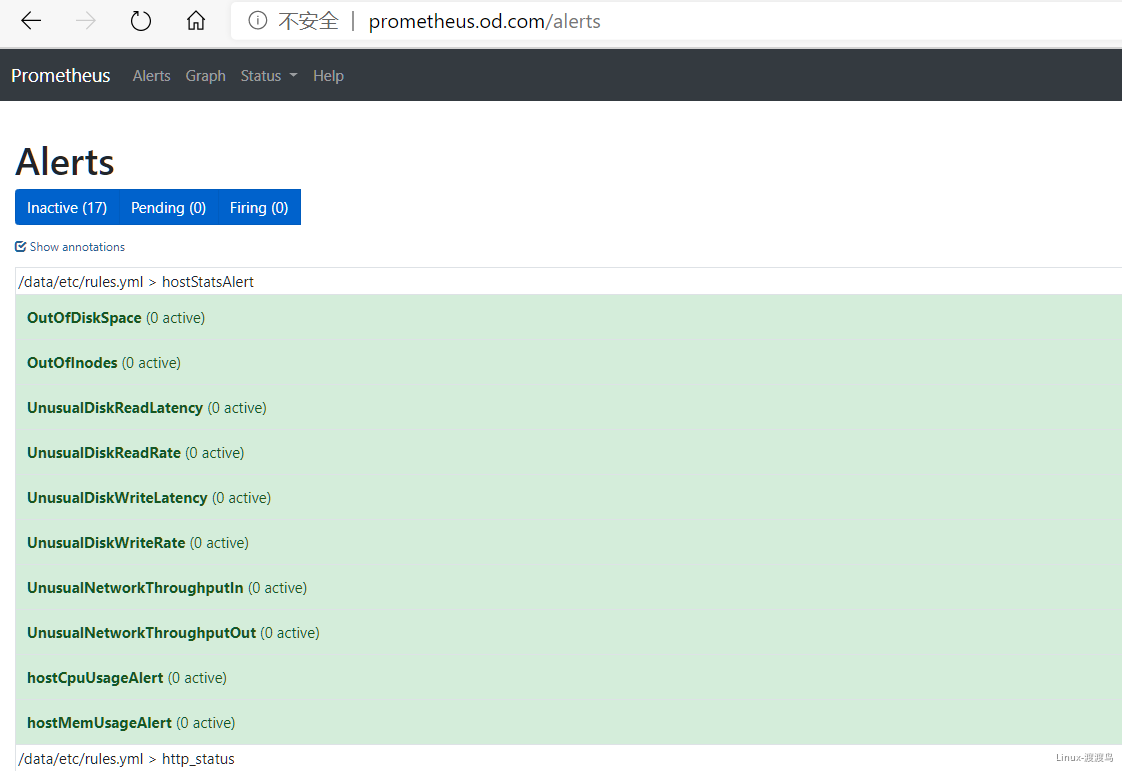The image size is (1122, 771).
Task: Toggle the Pending (0) filter
Action: (168, 208)
